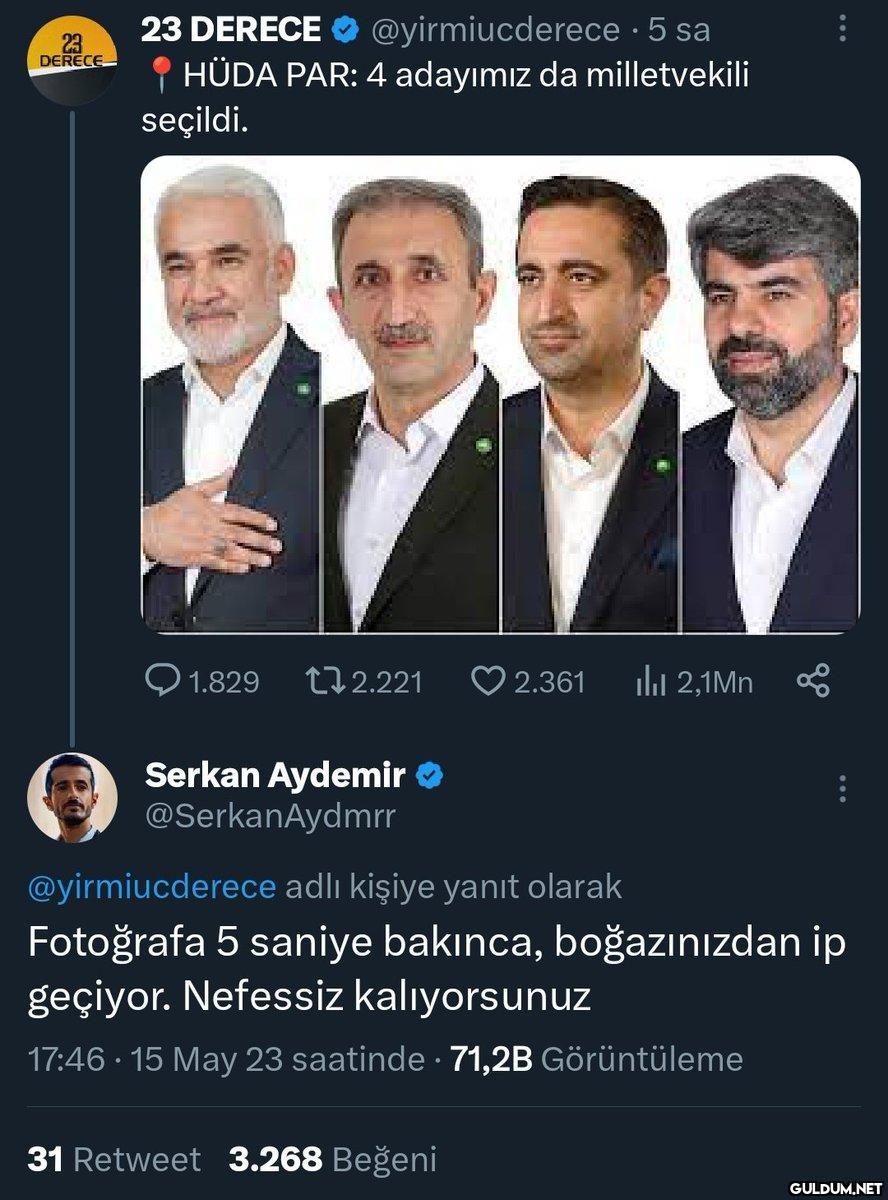
Task: View the list of 3.268 Beğeni
Action: pos(333,1159)
